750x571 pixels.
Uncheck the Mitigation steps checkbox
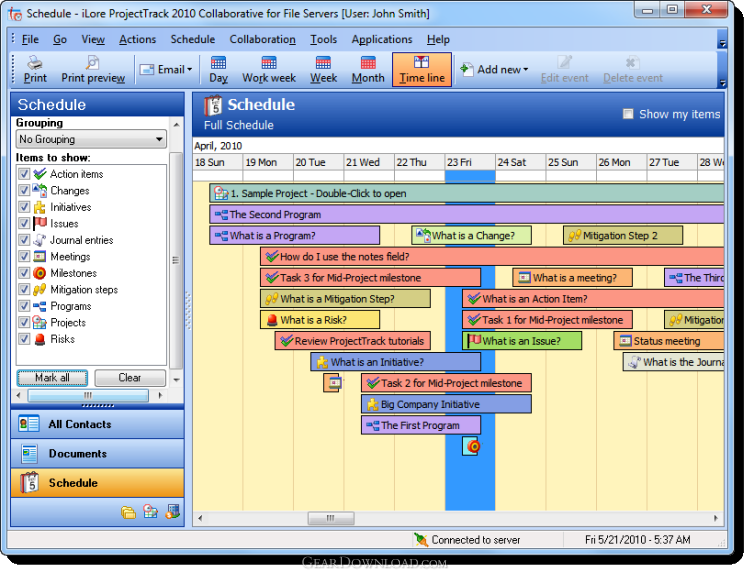pos(24,289)
